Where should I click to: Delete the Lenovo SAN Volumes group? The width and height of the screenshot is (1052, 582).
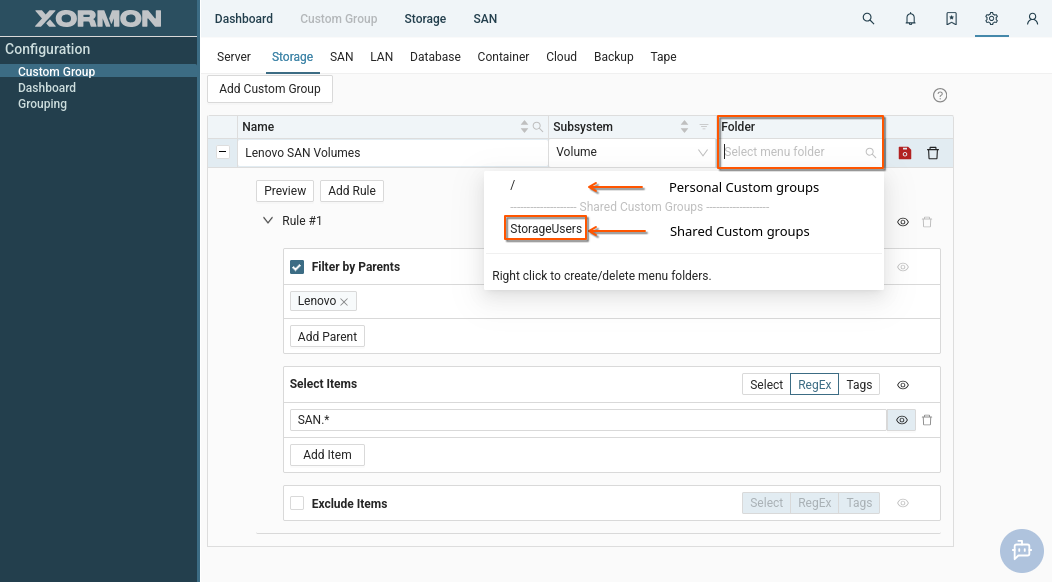click(x=933, y=153)
